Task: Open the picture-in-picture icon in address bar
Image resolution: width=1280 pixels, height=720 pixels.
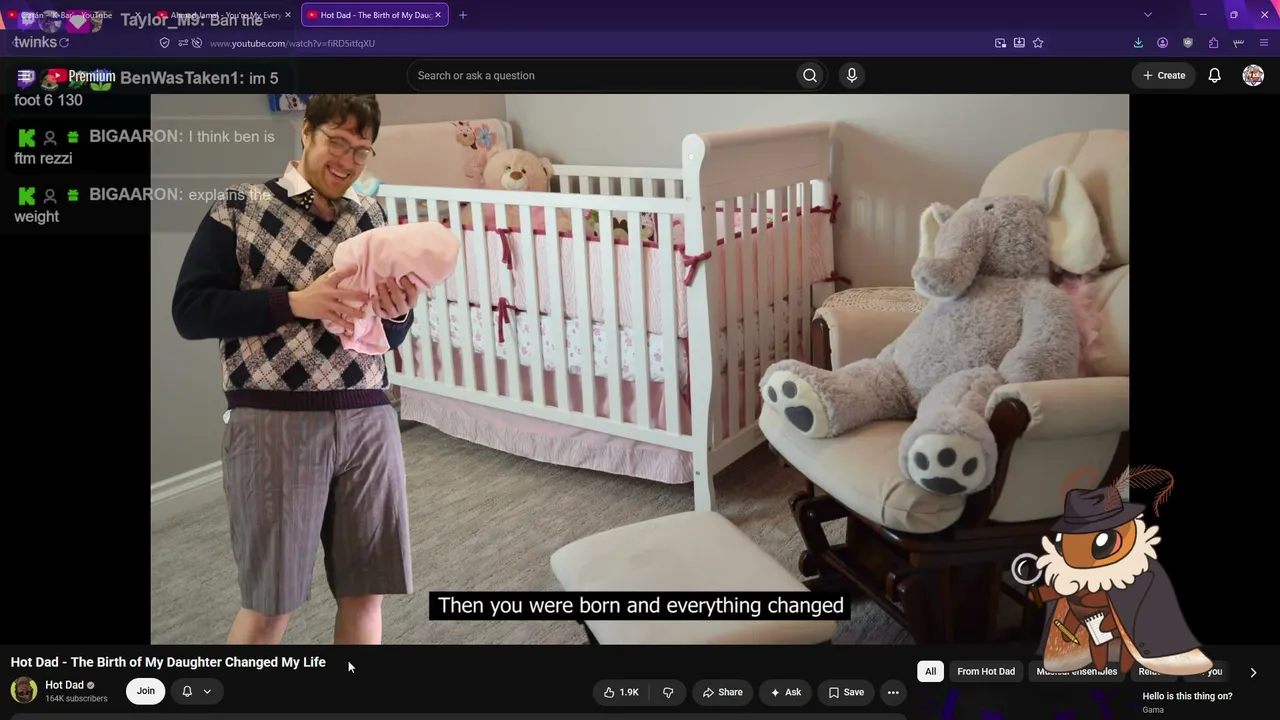Action: tap(1000, 43)
